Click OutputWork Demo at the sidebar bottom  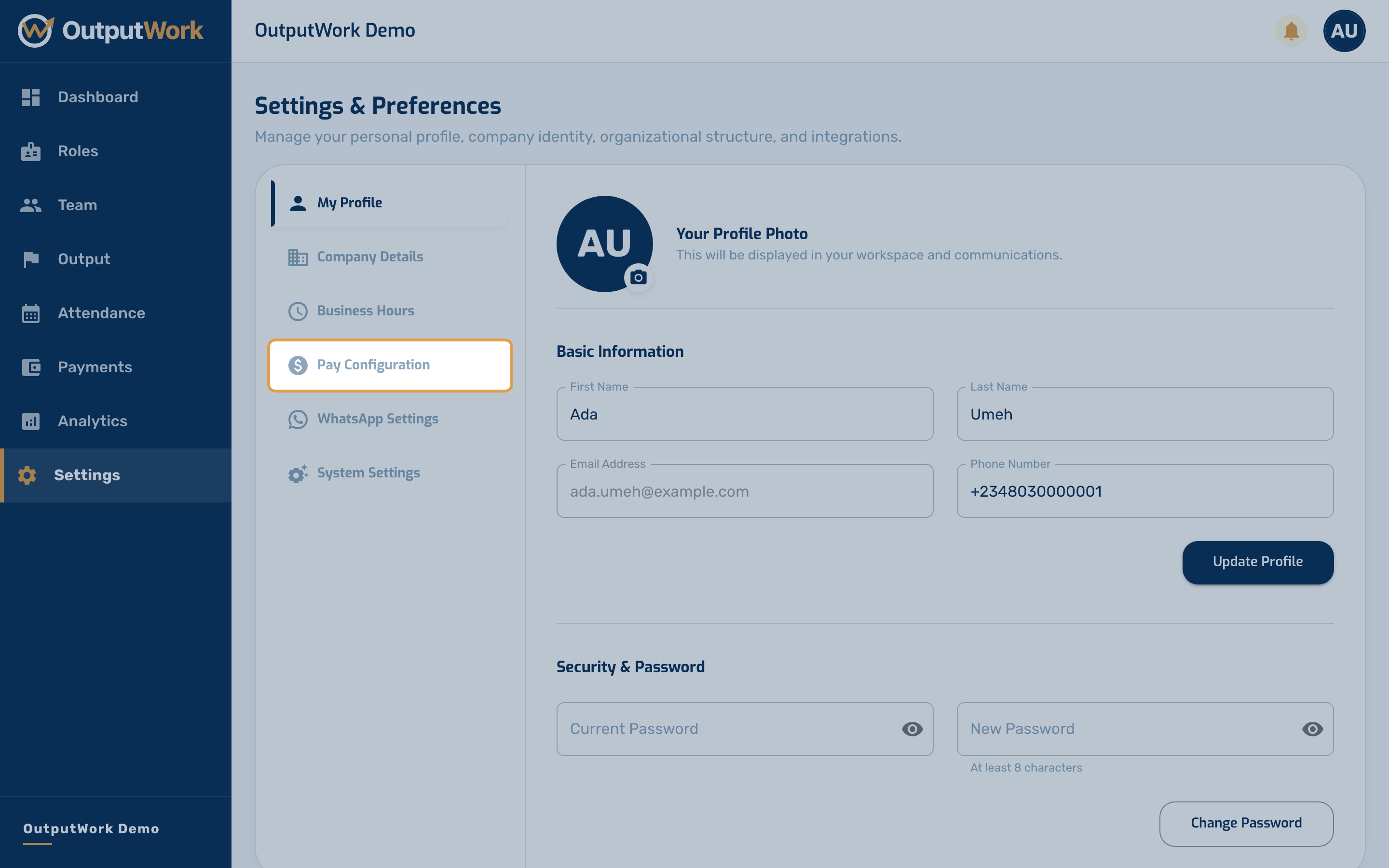pos(91,828)
